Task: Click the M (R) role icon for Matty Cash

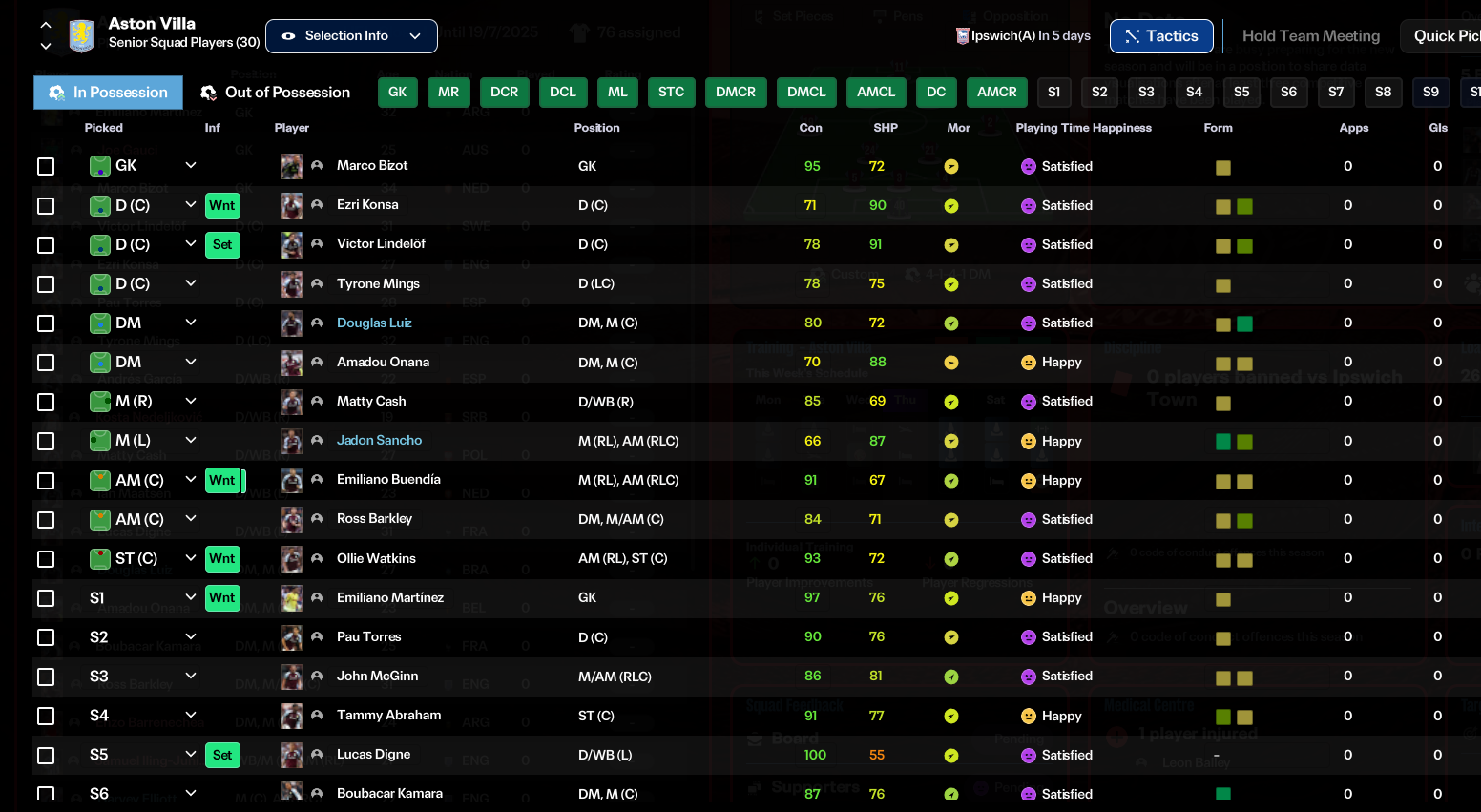Action: 100,402
